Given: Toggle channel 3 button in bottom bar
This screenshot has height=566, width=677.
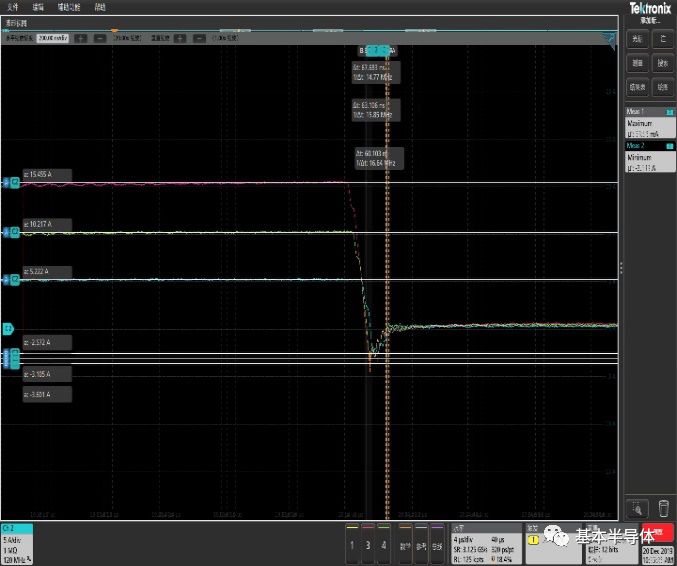Looking at the screenshot, I should 368,545.
